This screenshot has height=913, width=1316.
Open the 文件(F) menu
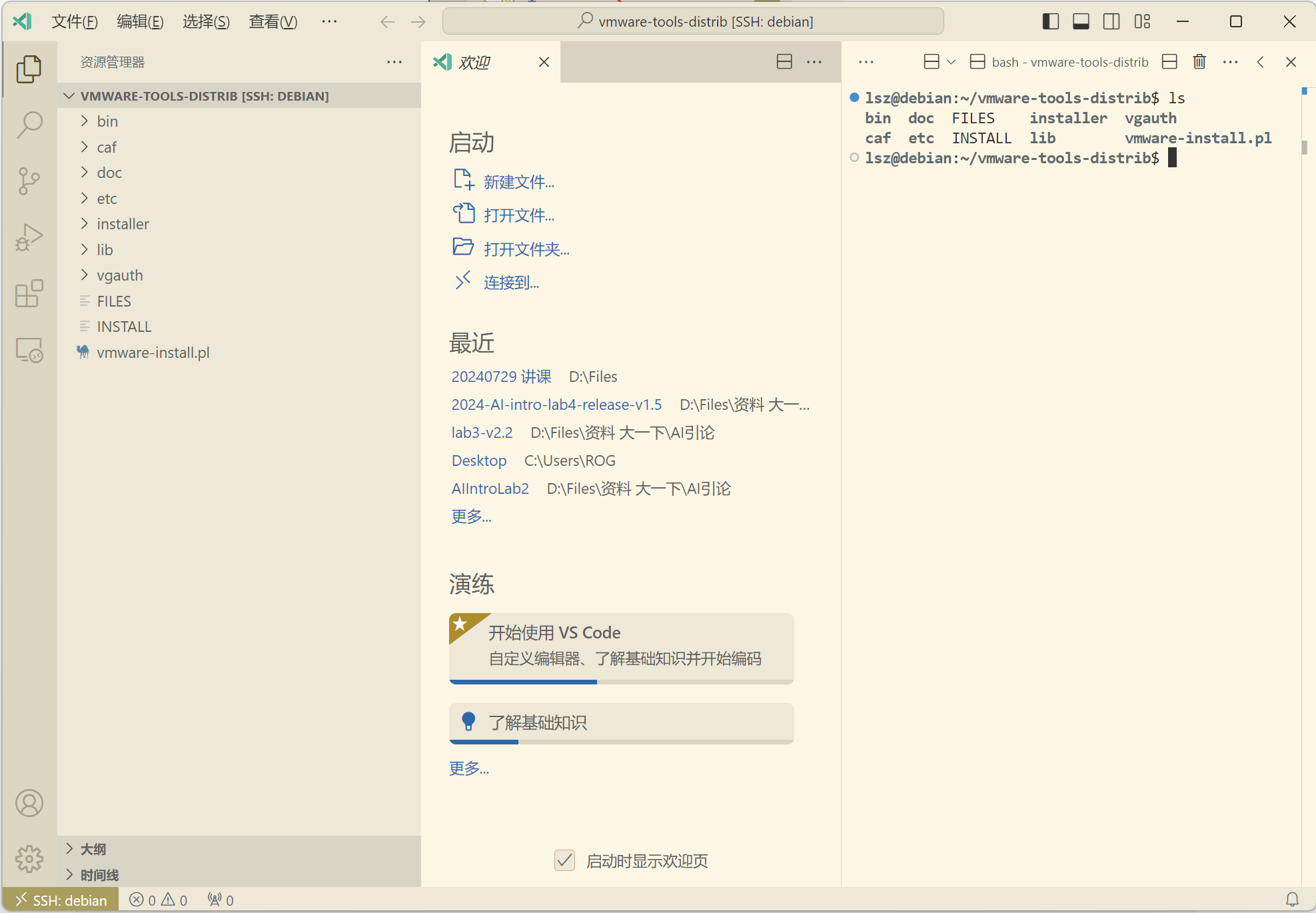tap(75, 21)
